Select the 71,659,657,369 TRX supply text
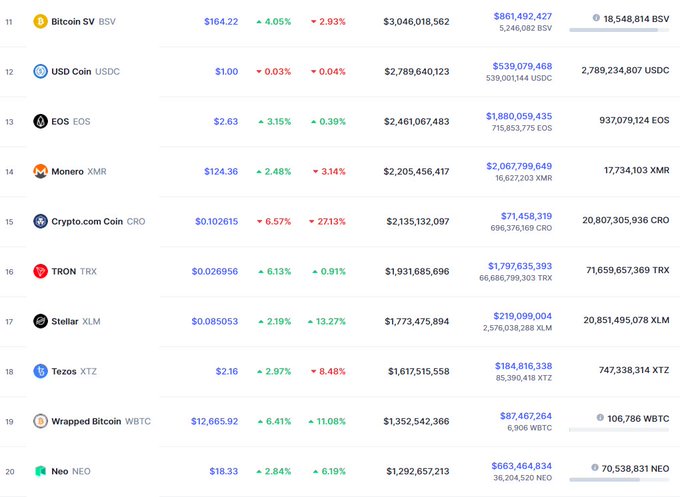Screen dimensions: 680x497 [628, 270]
